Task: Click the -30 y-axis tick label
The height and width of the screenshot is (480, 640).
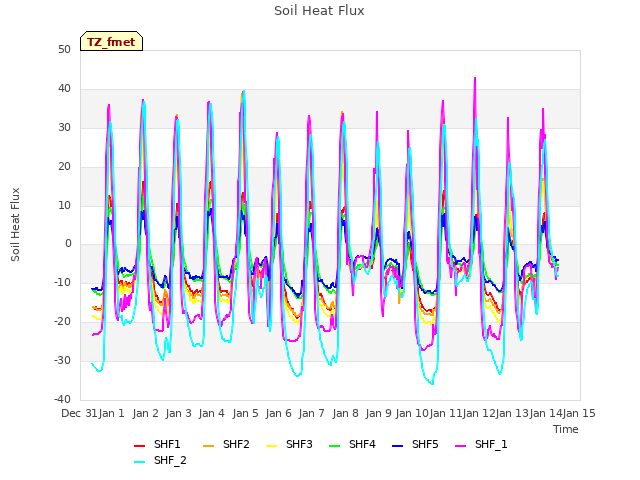Action: click(62, 360)
